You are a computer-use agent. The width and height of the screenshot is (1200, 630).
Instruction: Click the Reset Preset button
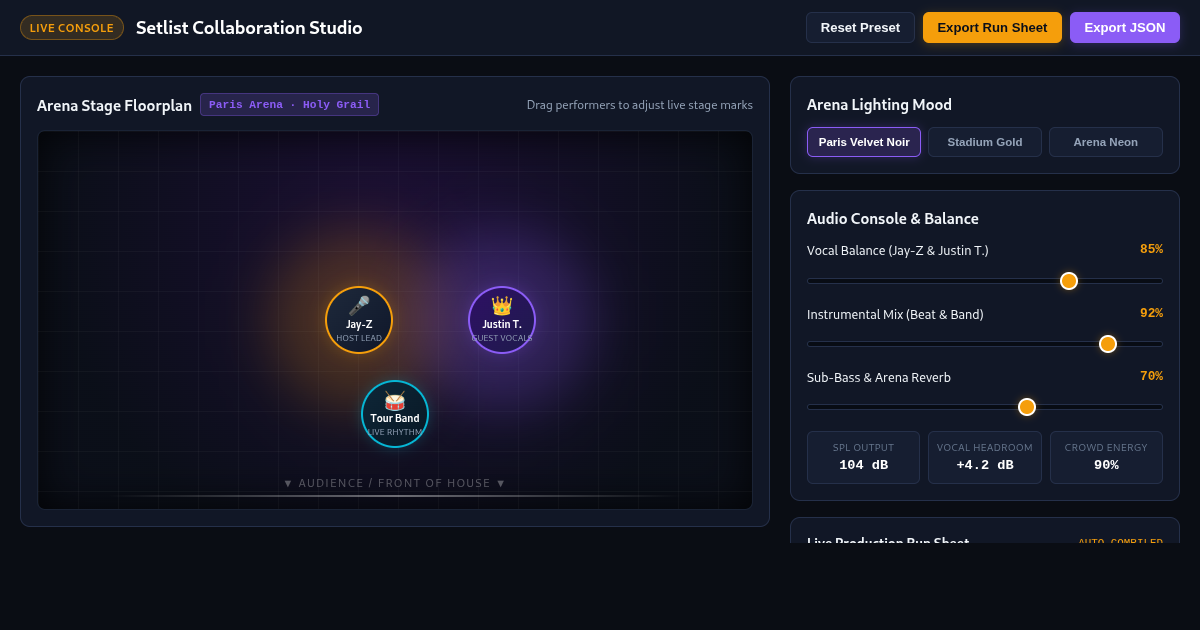point(860,27)
